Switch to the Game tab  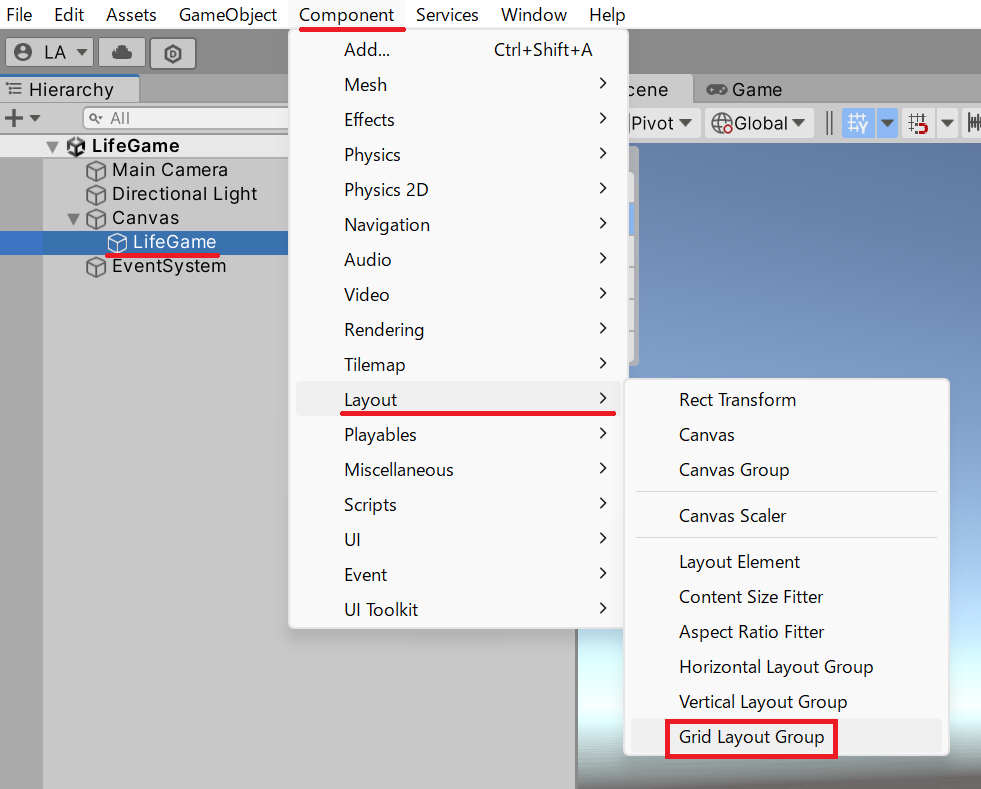744,90
